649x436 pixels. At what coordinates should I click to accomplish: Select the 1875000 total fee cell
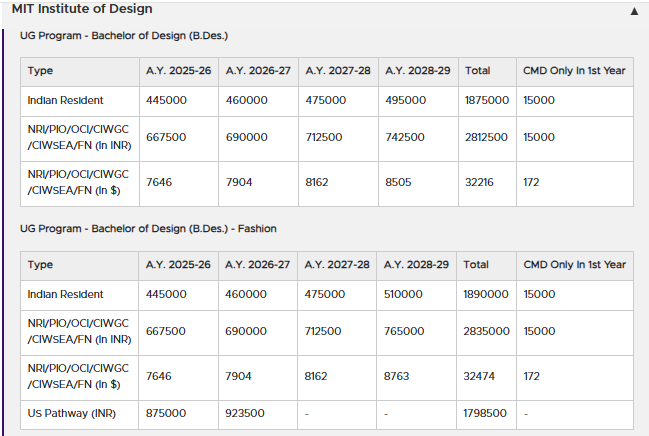coord(486,101)
